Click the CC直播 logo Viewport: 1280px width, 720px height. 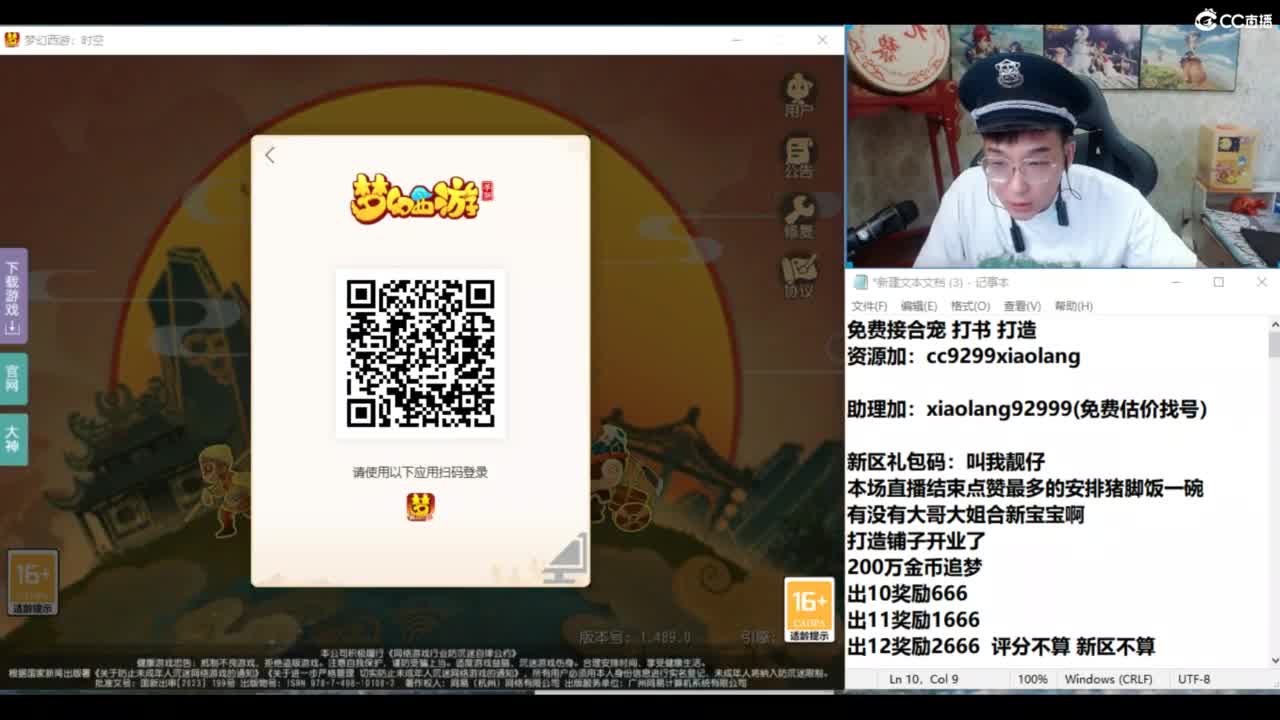click(x=1233, y=20)
